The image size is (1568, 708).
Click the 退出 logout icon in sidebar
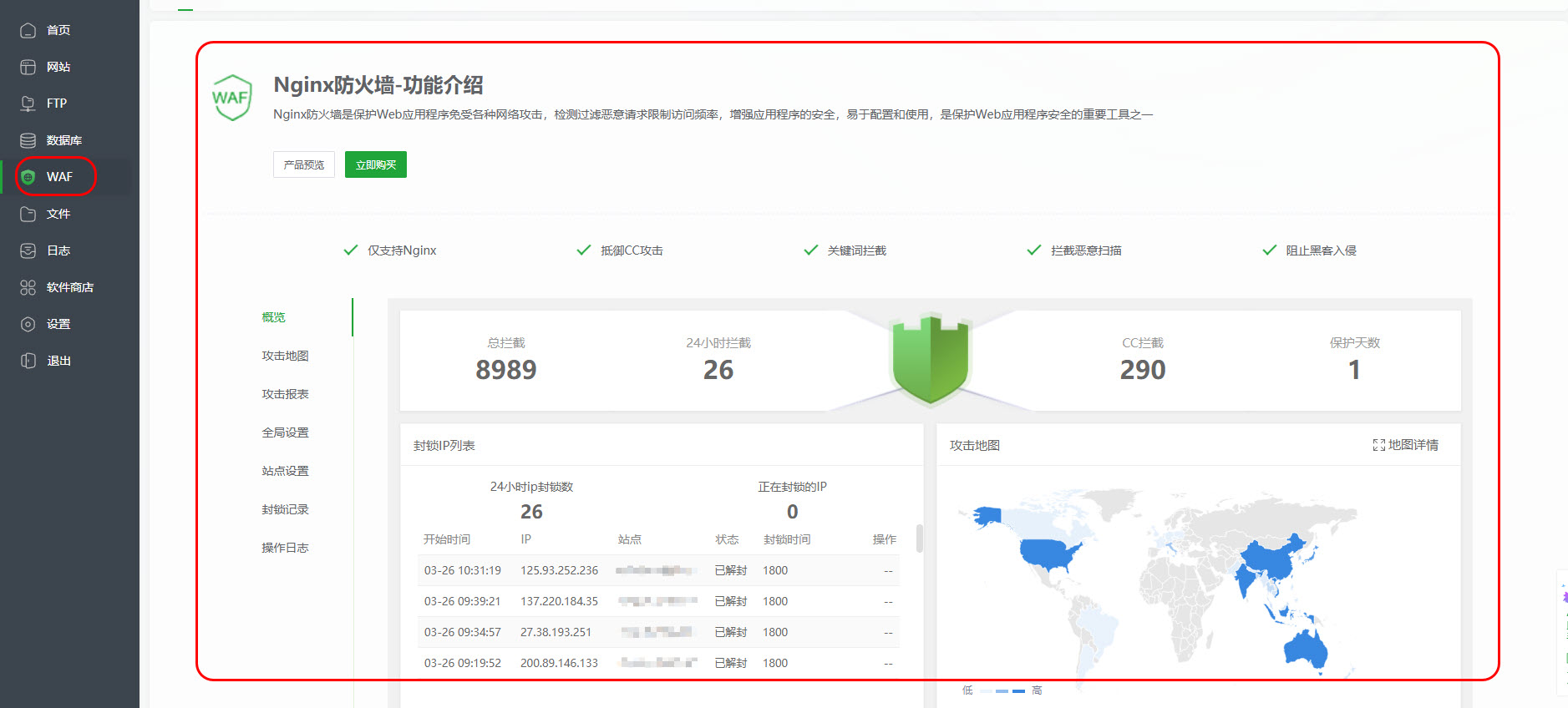[x=28, y=361]
